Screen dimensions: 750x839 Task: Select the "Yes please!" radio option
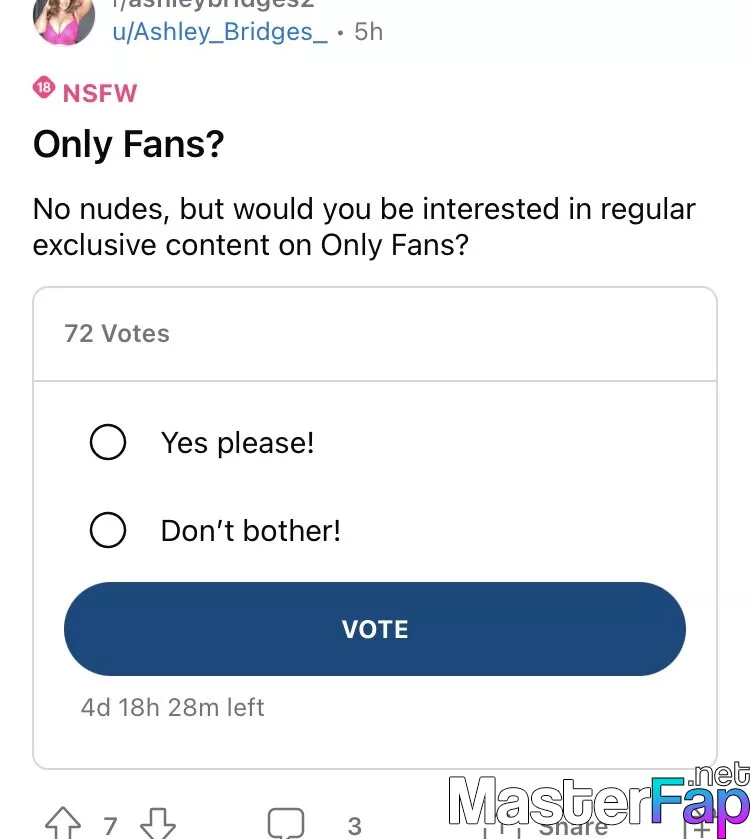point(108,442)
